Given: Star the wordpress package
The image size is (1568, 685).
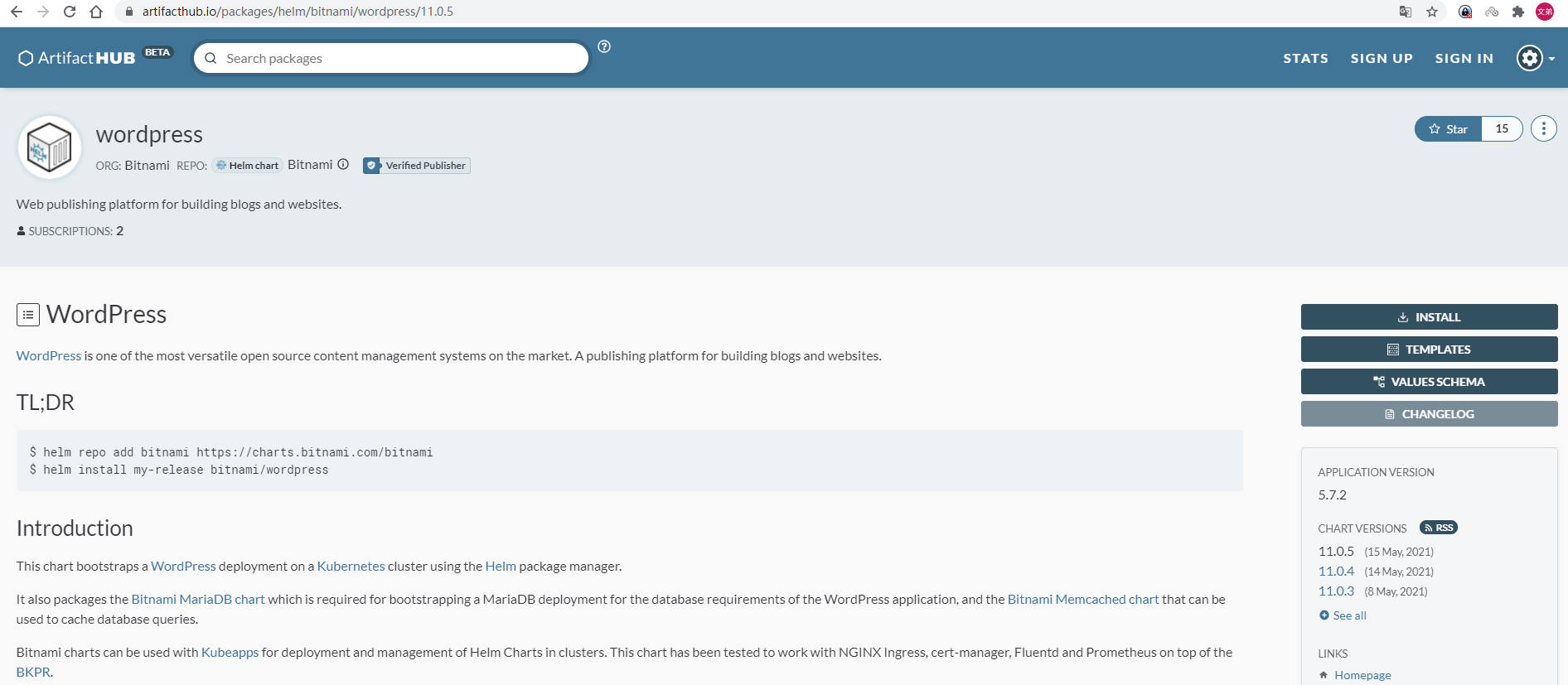Looking at the screenshot, I should point(1448,128).
